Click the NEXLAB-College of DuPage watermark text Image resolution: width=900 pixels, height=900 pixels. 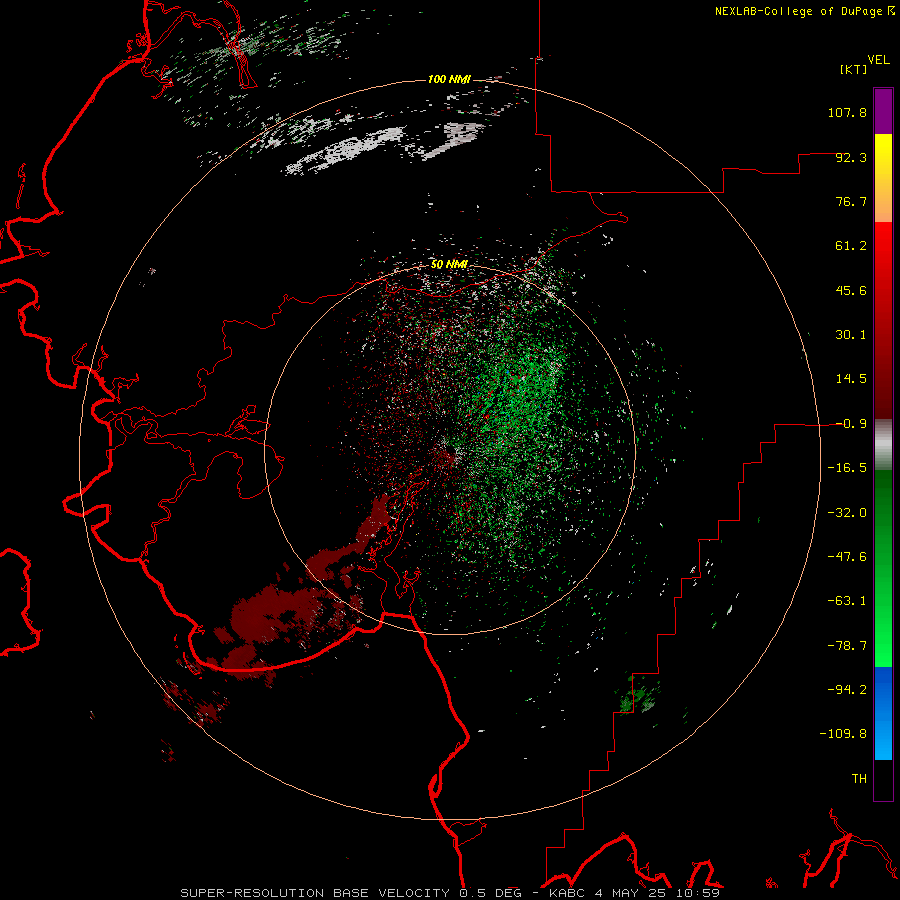(804, 11)
